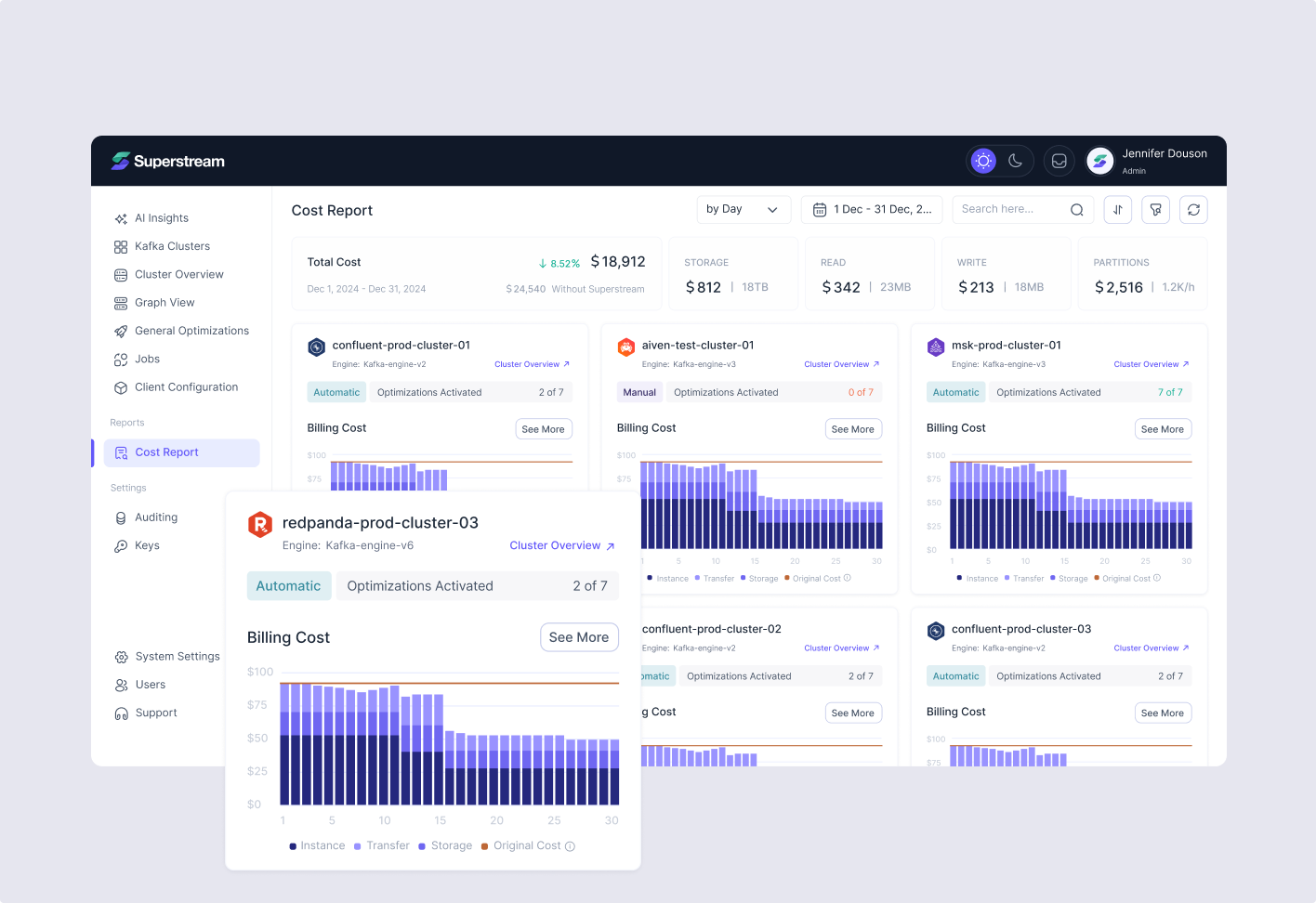See More for confluent-prod-cluster-02 billing

pyautogui.click(x=853, y=713)
